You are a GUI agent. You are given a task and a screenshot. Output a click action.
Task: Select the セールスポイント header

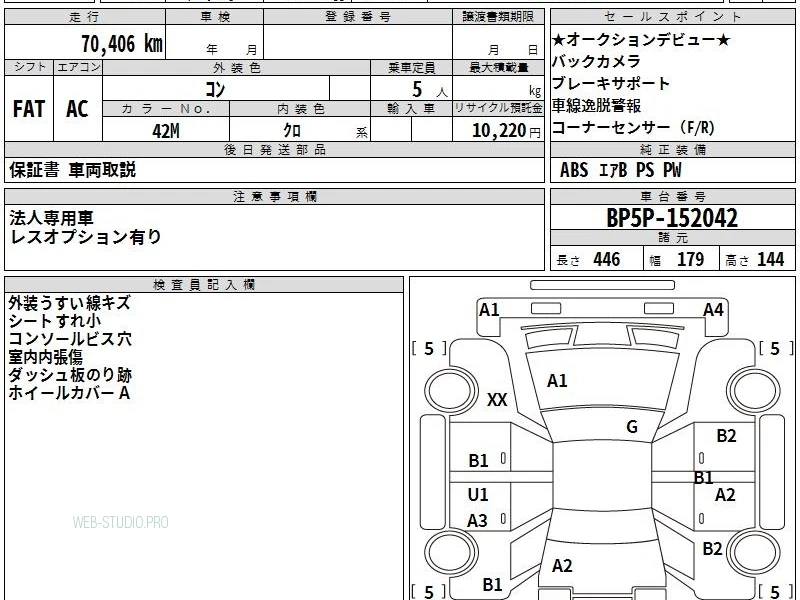[x=672, y=17]
